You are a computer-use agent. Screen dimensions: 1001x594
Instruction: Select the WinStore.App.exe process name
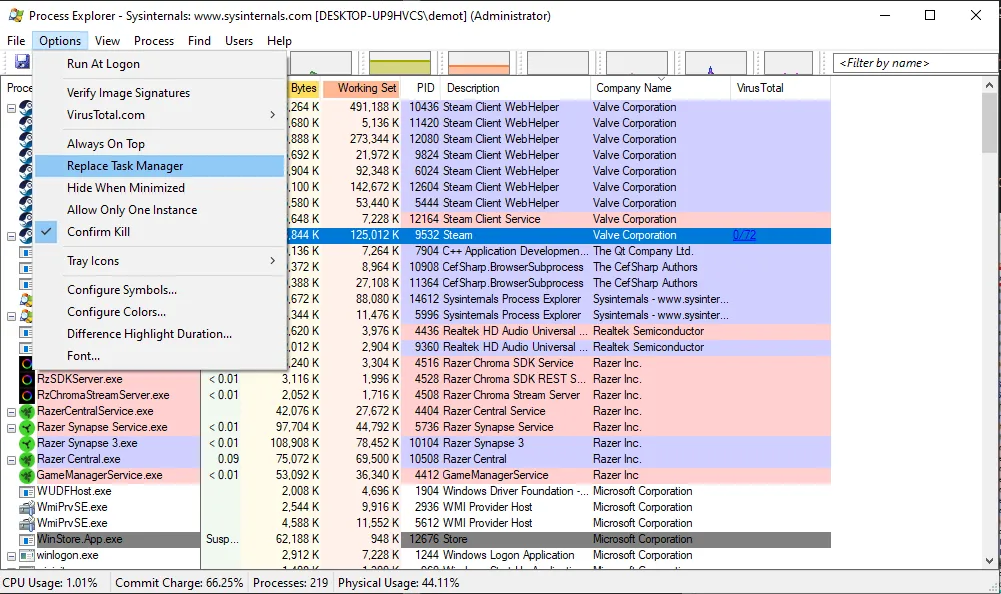(x=79, y=539)
